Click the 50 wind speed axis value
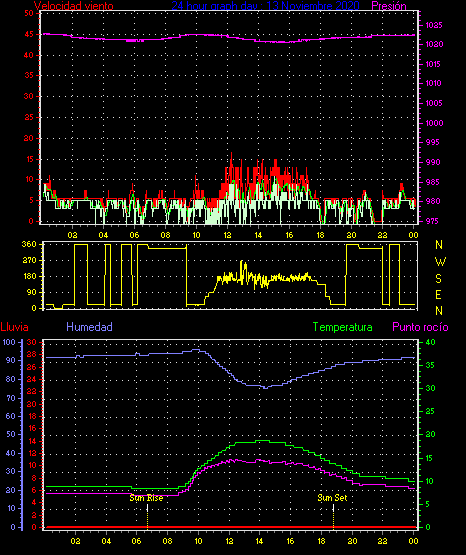The height and width of the screenshot is (555, 466). 29,13
